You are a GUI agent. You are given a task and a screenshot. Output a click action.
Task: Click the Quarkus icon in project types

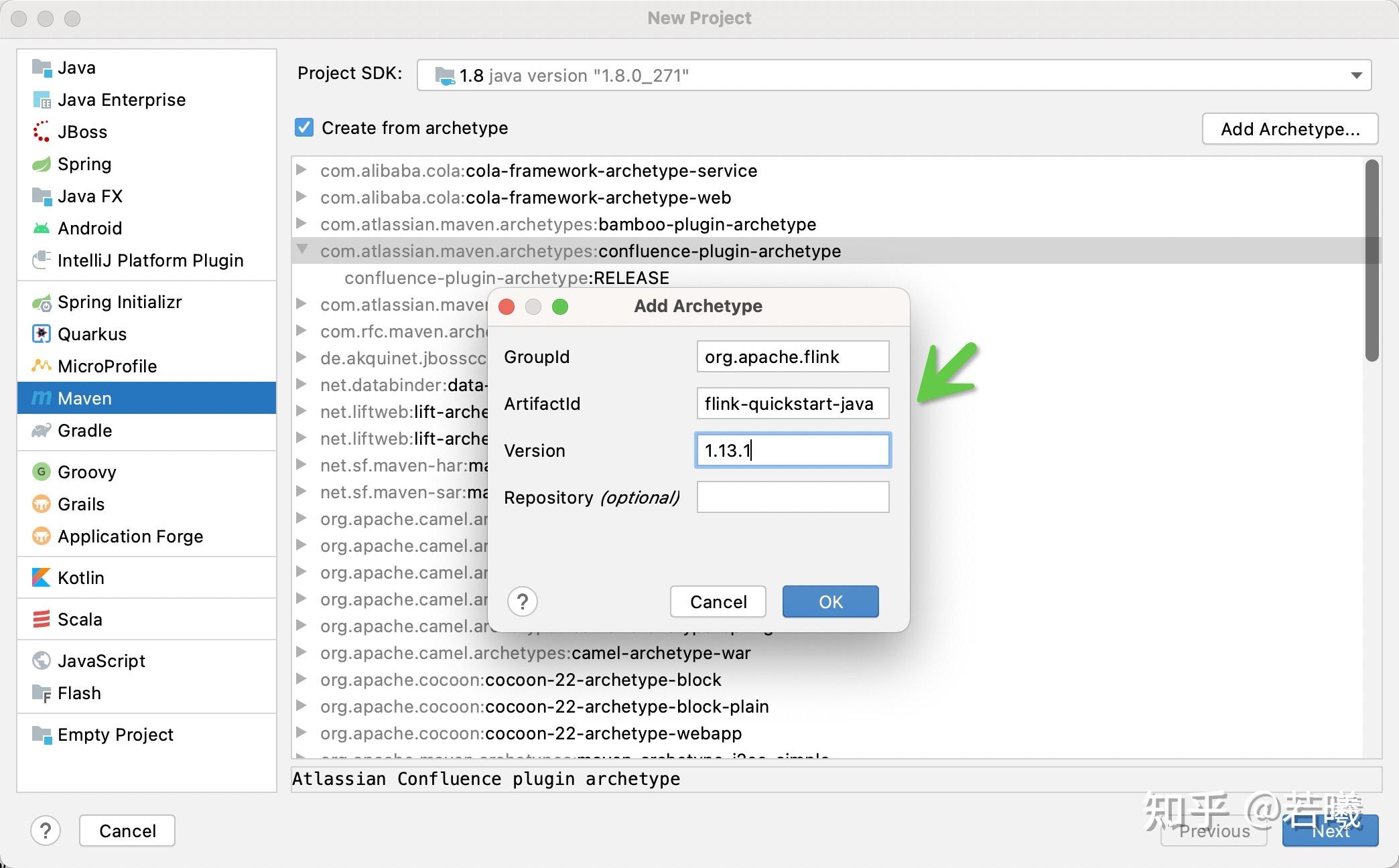coord(42,334)
